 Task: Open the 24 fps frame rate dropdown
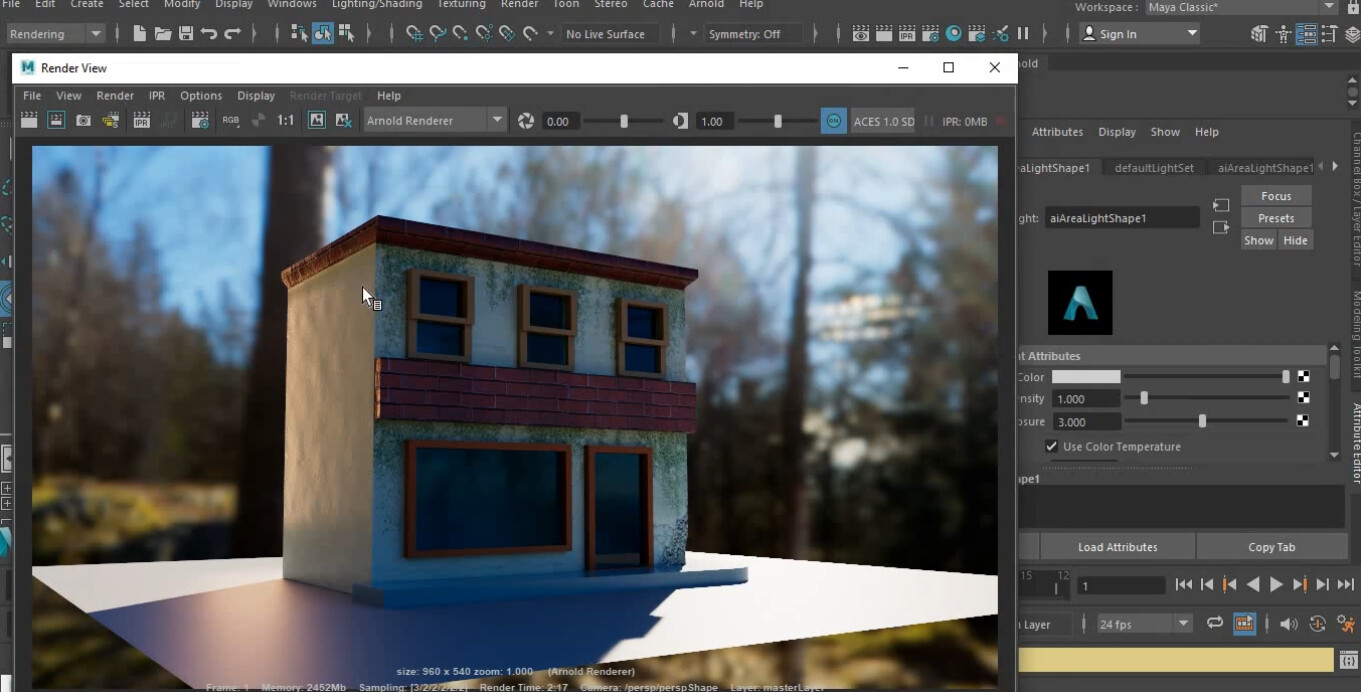(x=1144, y=624)
